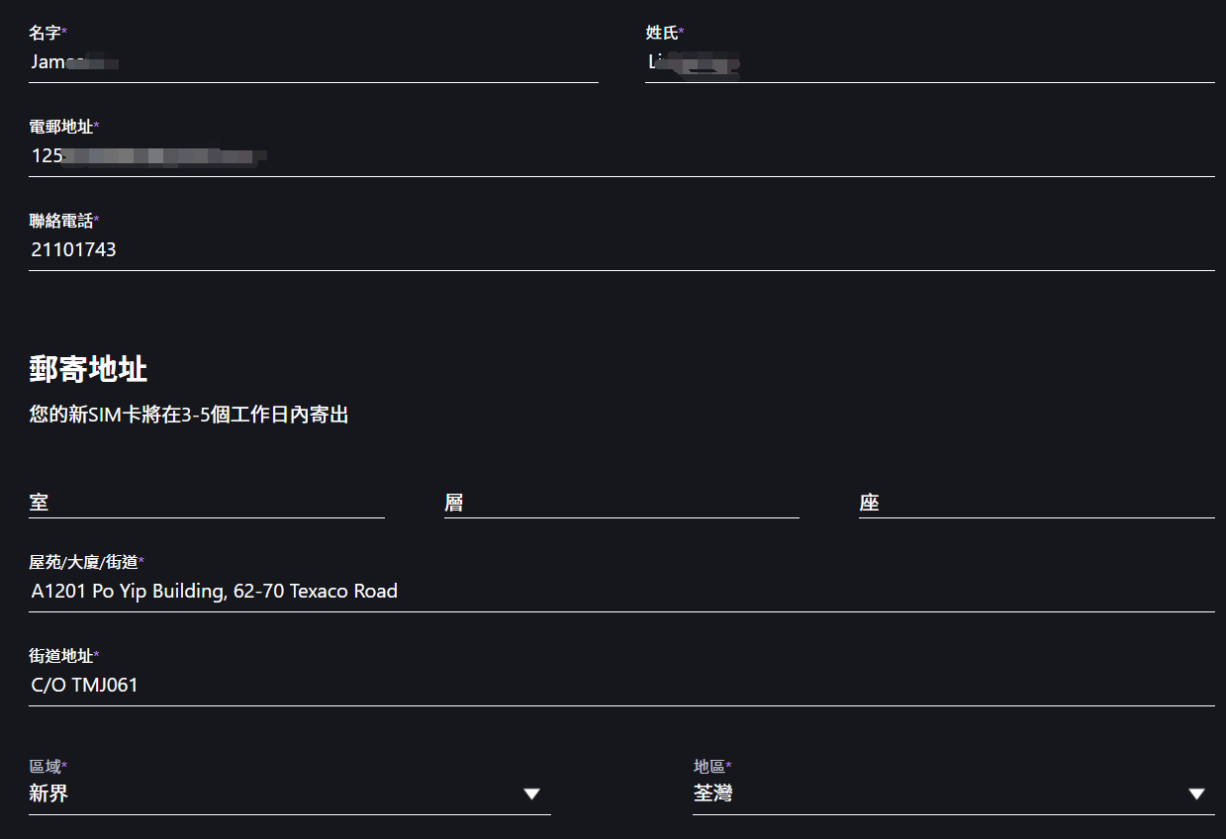Click the field containing Po Yip Building address
Image resolution: width=1226 pixels, height=839 pixels.
point(622,591)
